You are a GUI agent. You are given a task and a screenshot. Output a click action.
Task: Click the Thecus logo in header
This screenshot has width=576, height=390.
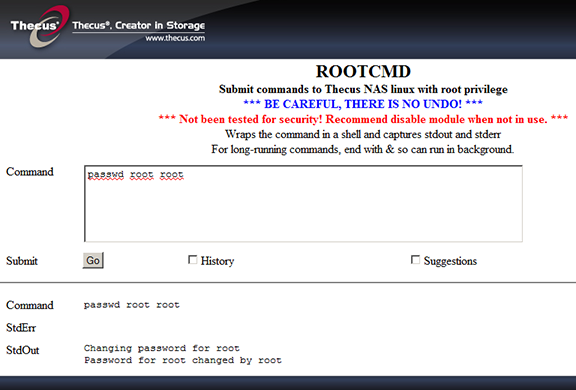(39, 26)
